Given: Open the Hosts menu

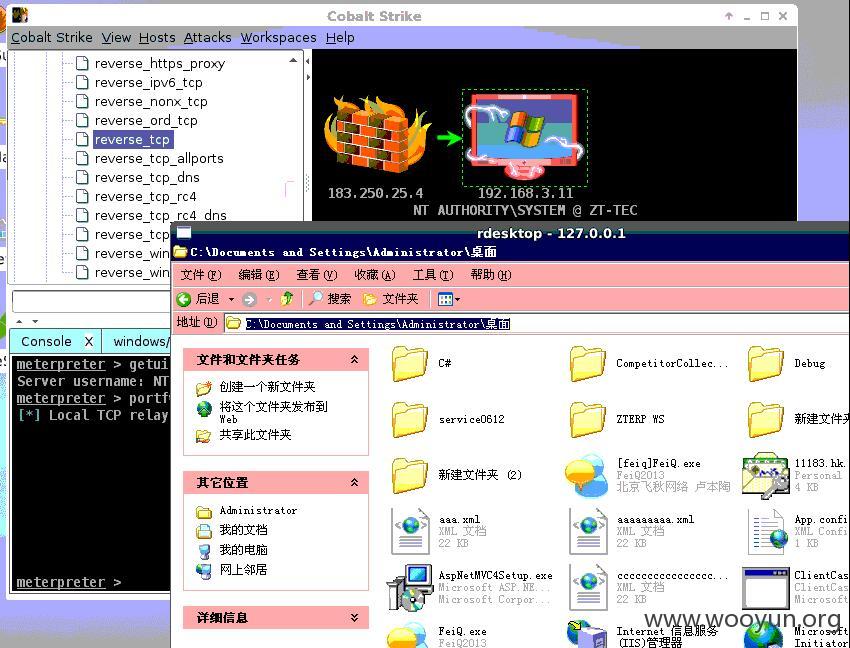Looking at the screenshot, I should 157,37.
